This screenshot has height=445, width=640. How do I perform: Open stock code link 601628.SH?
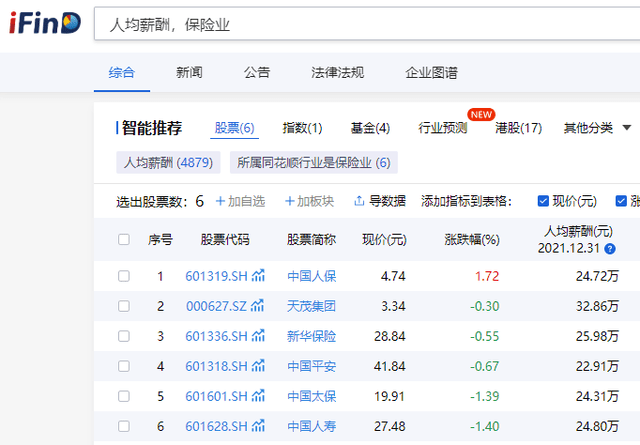pos(216,426)
